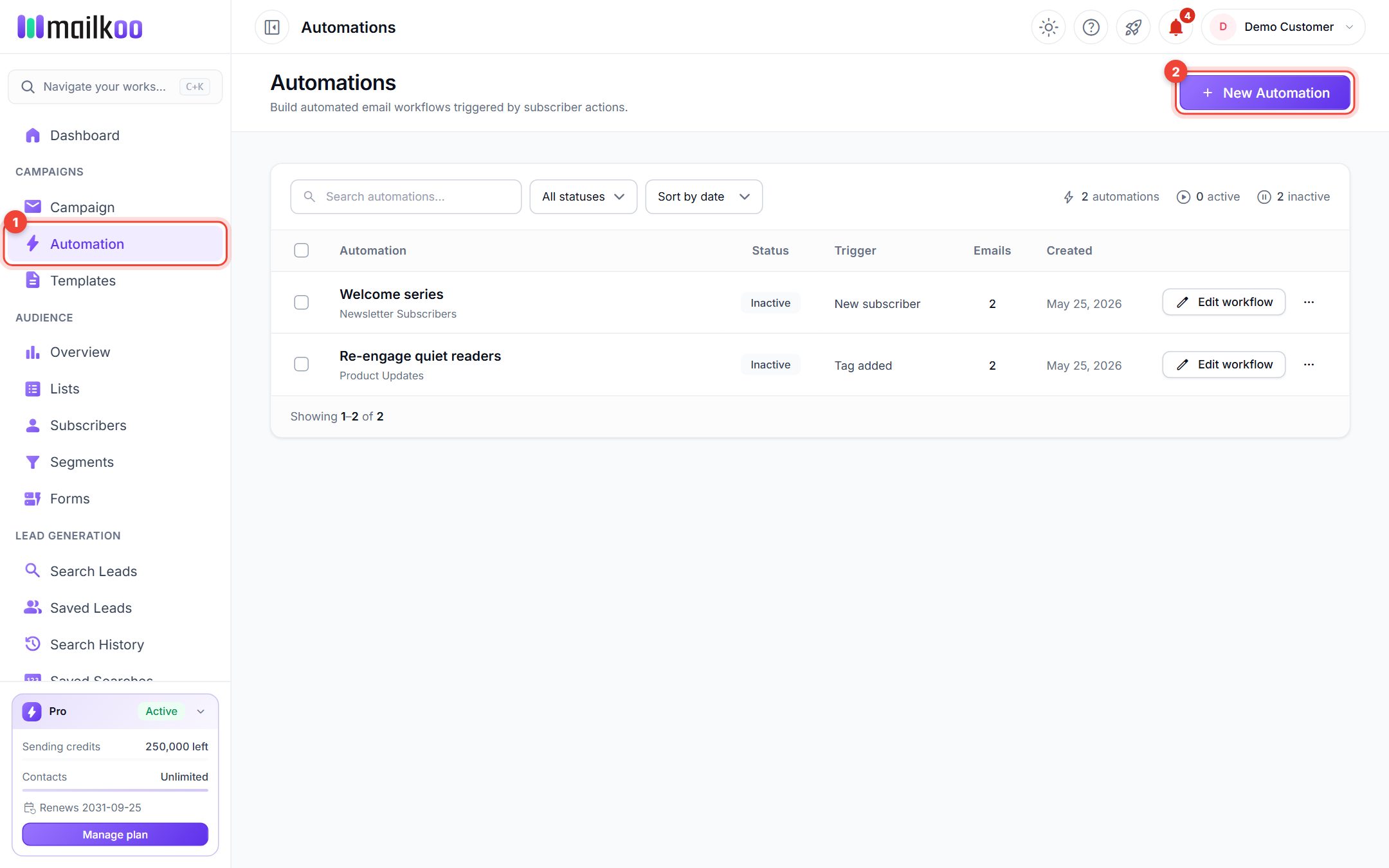Open help via question mark icon
Image resolution: width=1389 pixels, height=868 pixels.
[x=1091, y=27]
